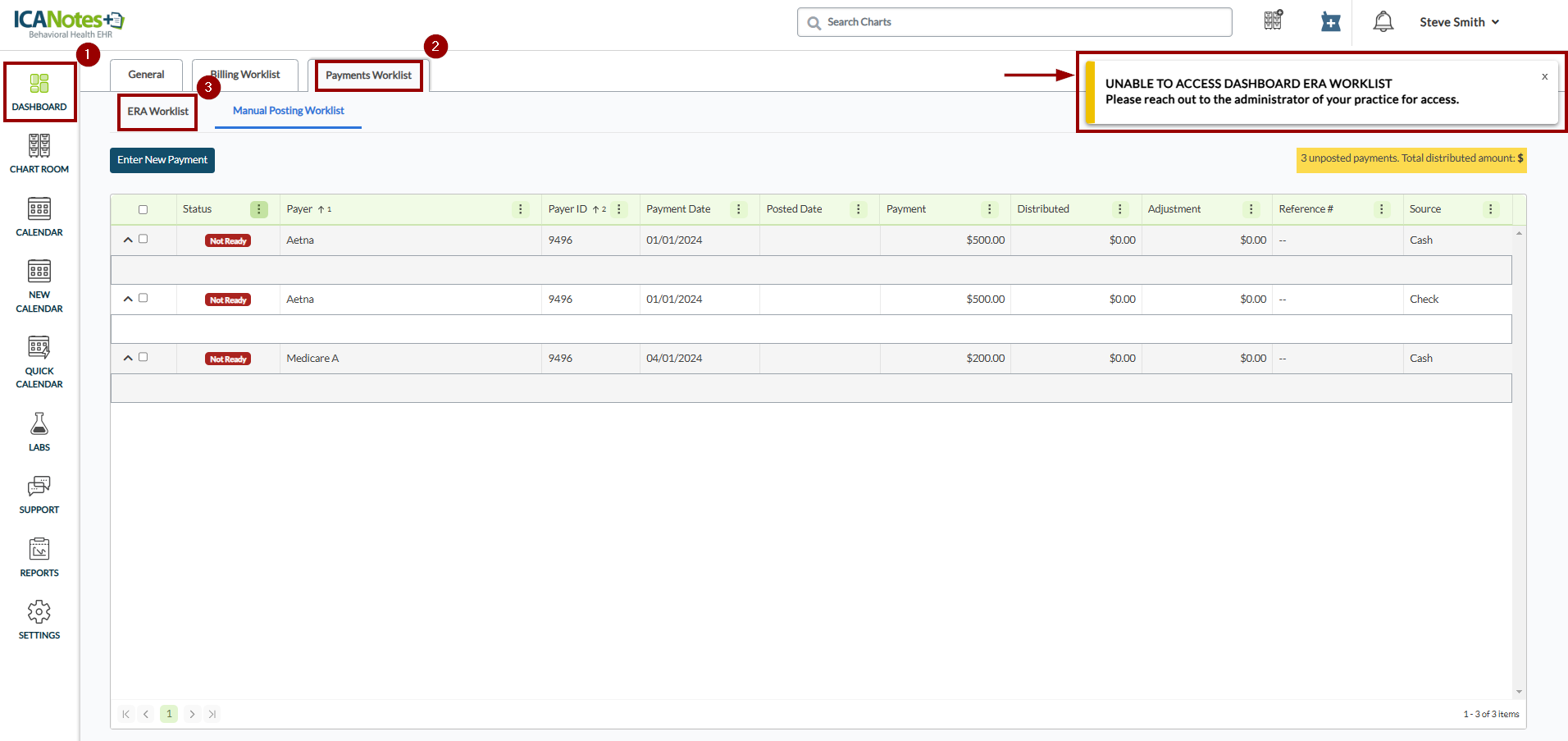Open Quick Calendar in the sidebar
The image size is (1568, 741).
pos(39,361)
